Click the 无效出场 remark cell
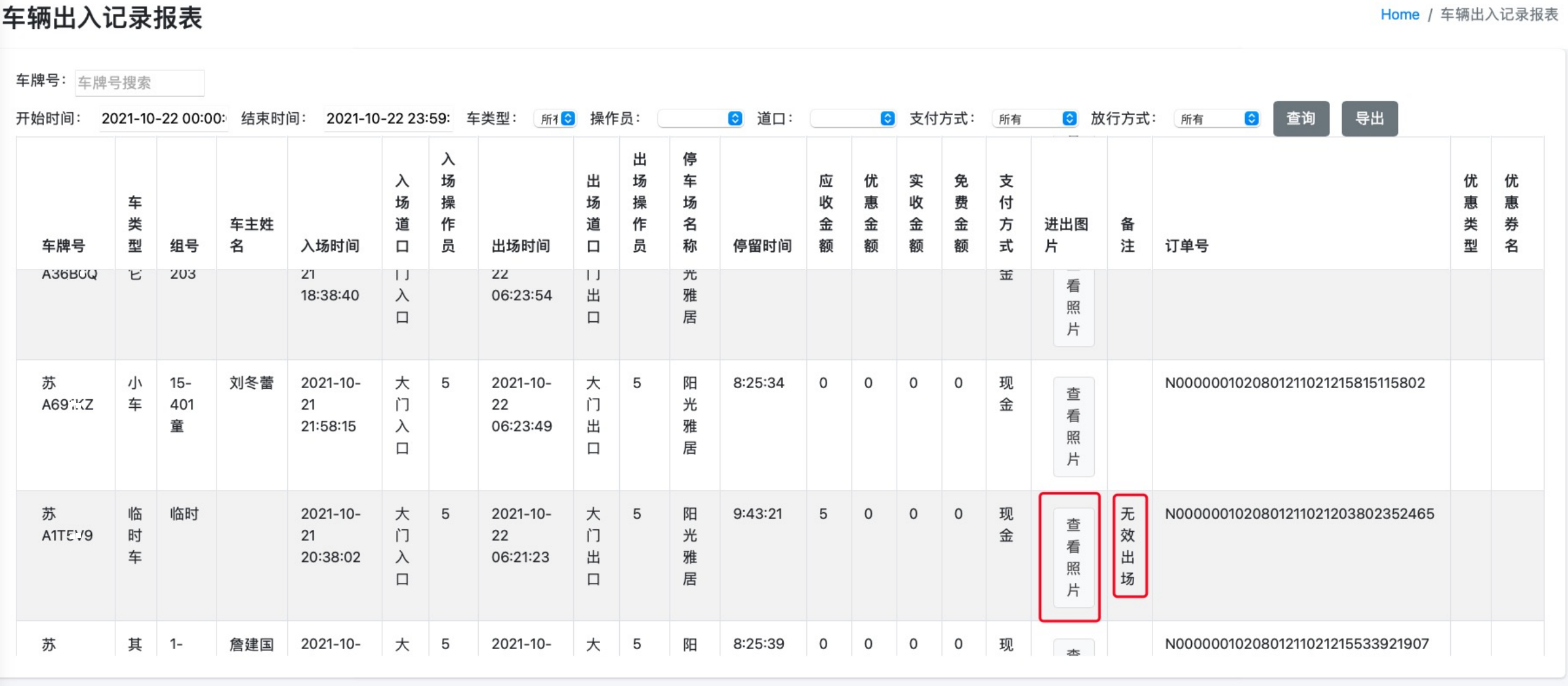 [1128, 546]
